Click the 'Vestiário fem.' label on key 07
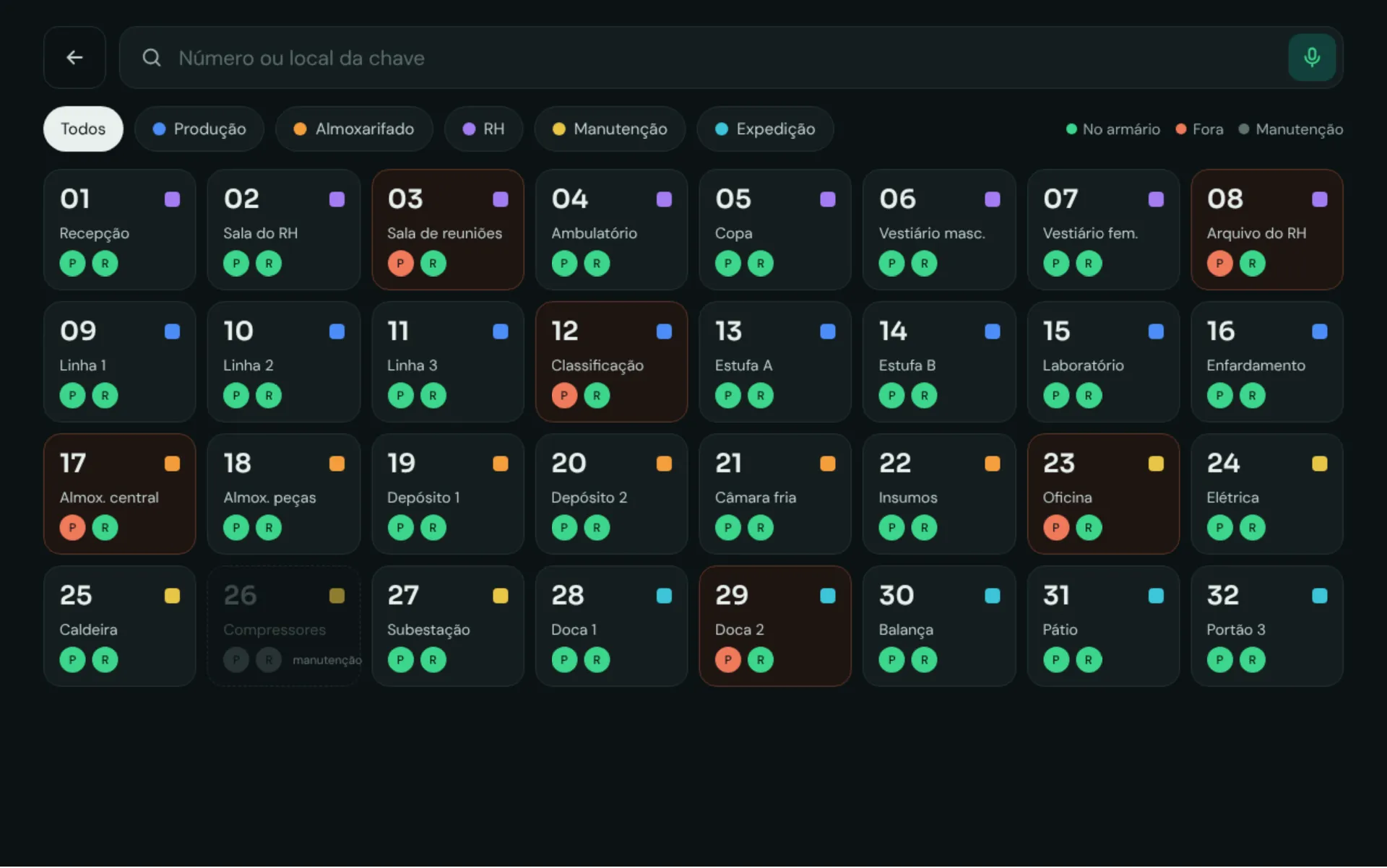 pos(1089,233)
